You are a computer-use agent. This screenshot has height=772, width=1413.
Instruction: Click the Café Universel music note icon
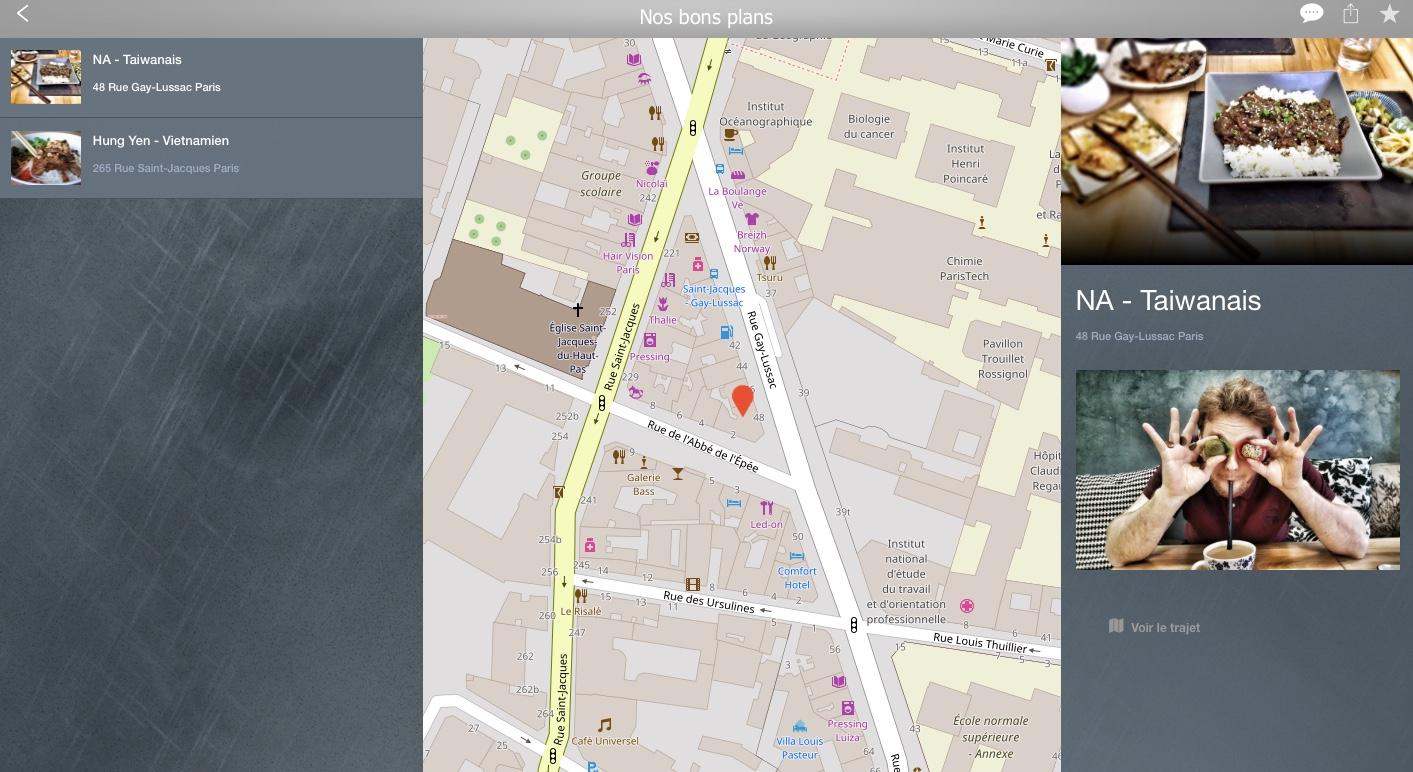604,725
